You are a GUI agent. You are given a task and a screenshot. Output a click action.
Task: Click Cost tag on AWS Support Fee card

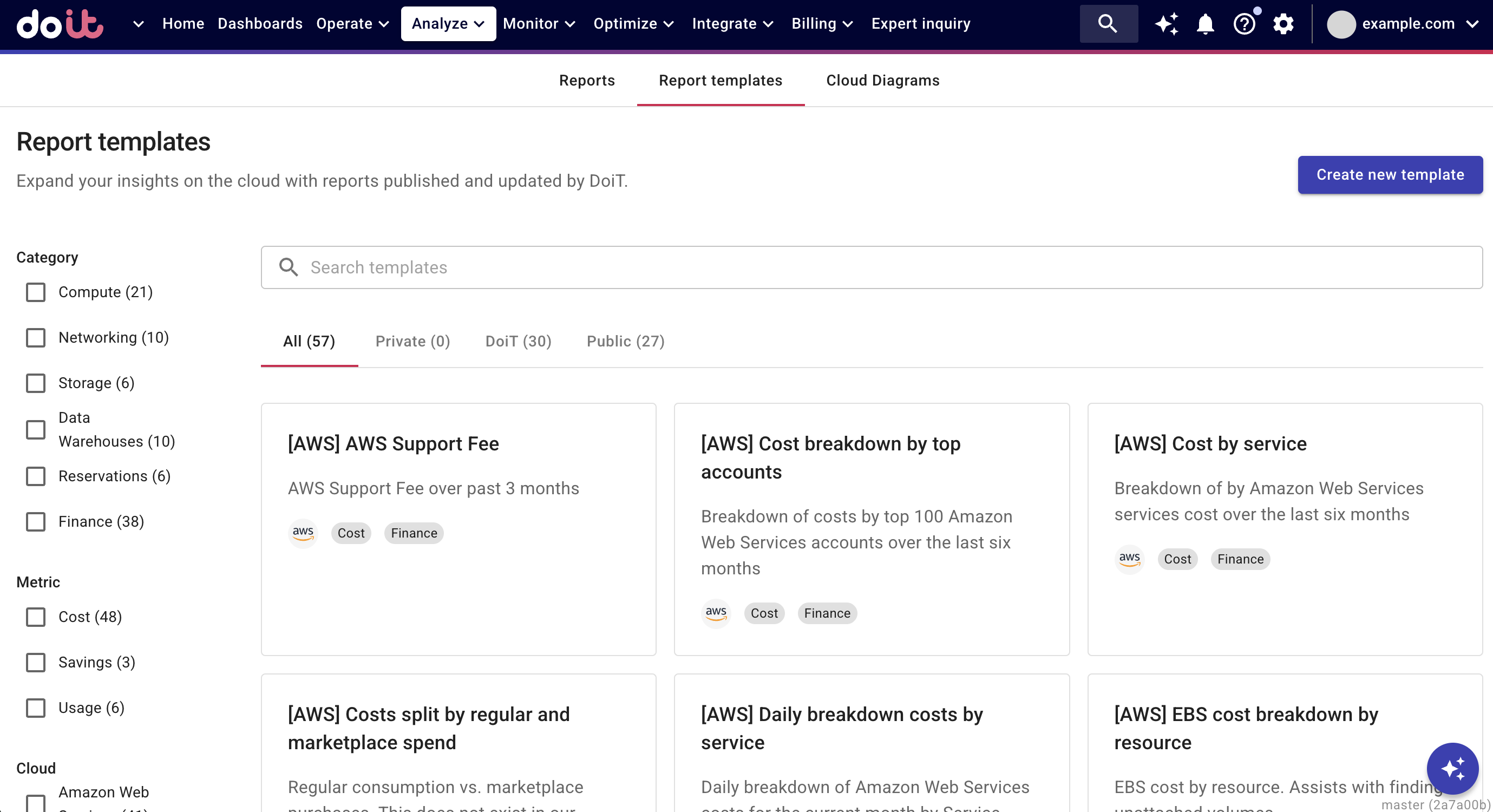click(351, 533)
